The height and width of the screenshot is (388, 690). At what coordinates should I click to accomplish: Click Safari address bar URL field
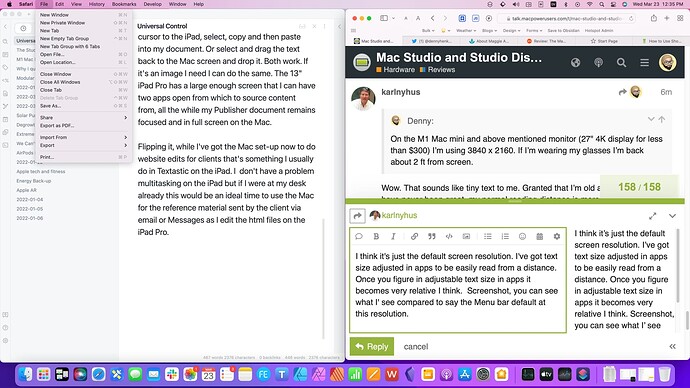click(566, 18)
